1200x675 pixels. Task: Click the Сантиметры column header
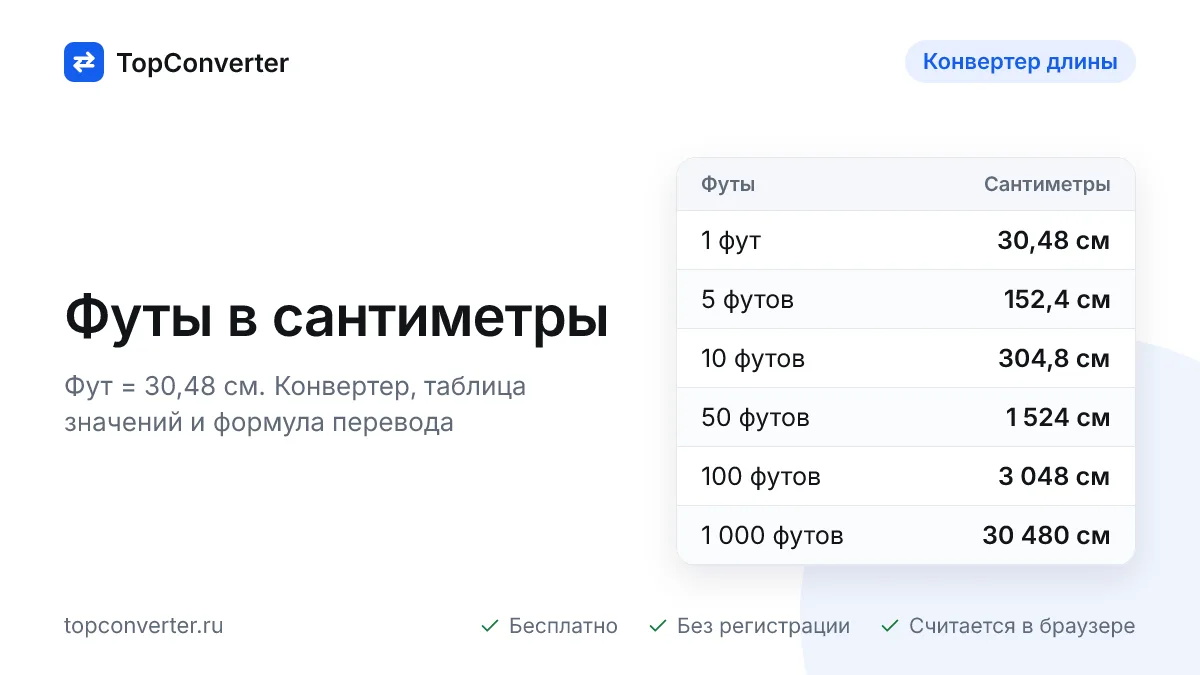[1047, 184]
